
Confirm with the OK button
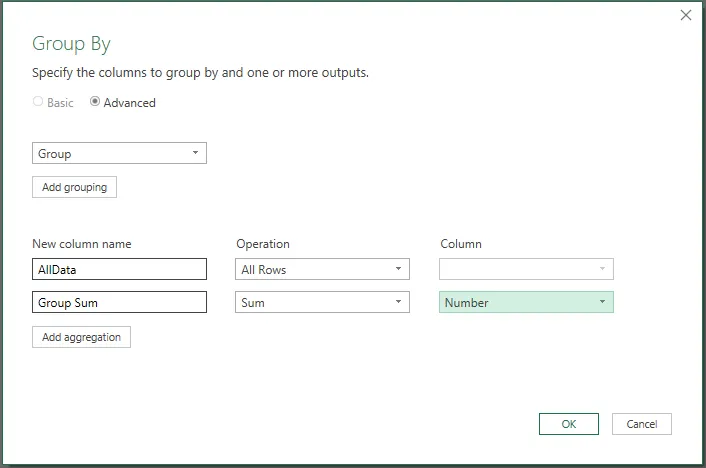(x=569, y=424)
